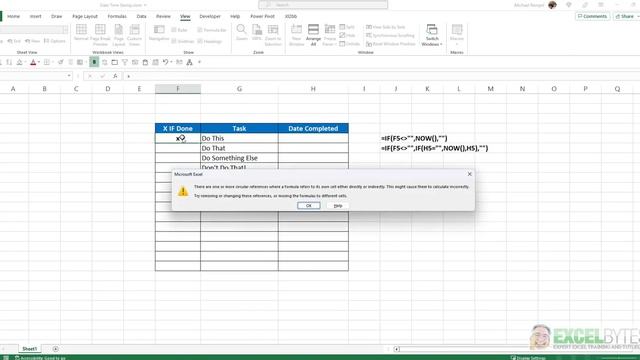Click the Split window option

pyautogui.click(x=347, y=27)
